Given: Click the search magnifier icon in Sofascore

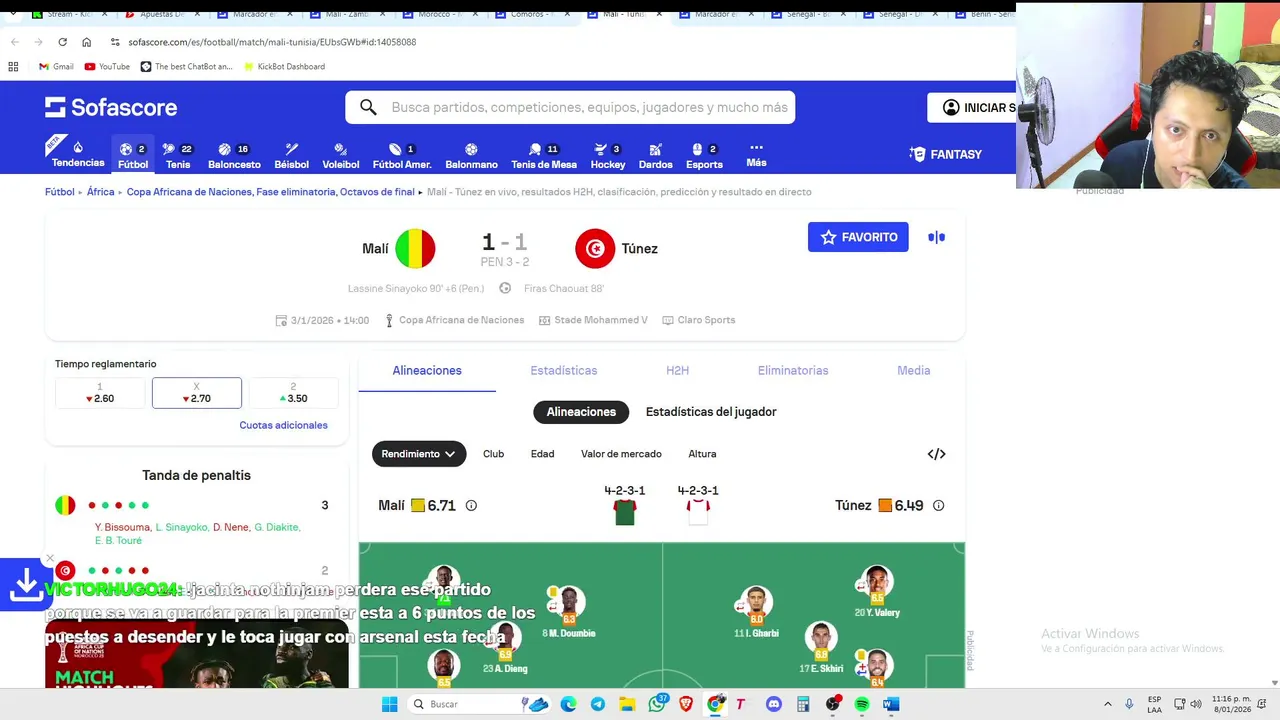Looking at the screenshot, I should click(368, 107).
